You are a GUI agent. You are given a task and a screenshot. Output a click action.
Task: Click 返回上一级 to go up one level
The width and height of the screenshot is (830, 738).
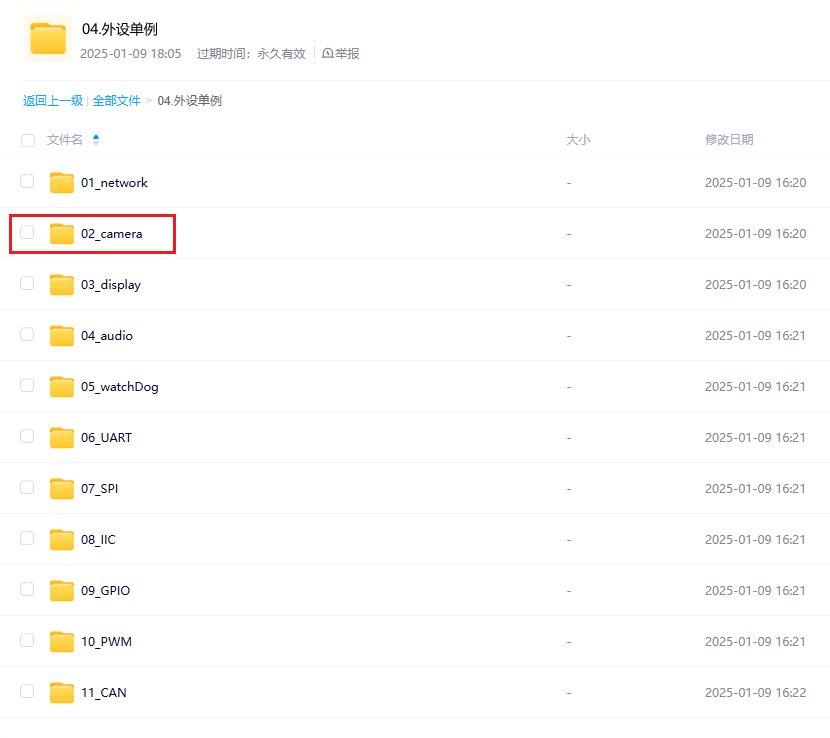coord(53,100)
